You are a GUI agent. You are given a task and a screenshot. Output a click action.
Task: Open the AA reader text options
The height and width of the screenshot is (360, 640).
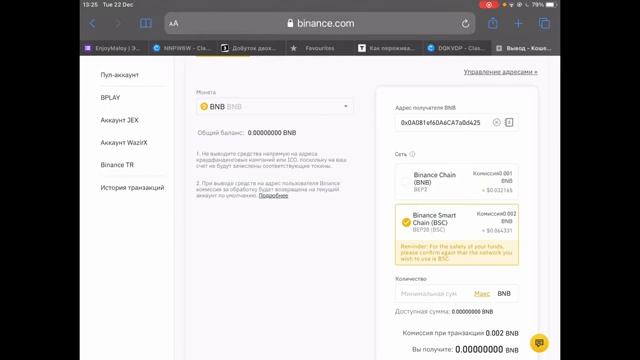point(173,24)
